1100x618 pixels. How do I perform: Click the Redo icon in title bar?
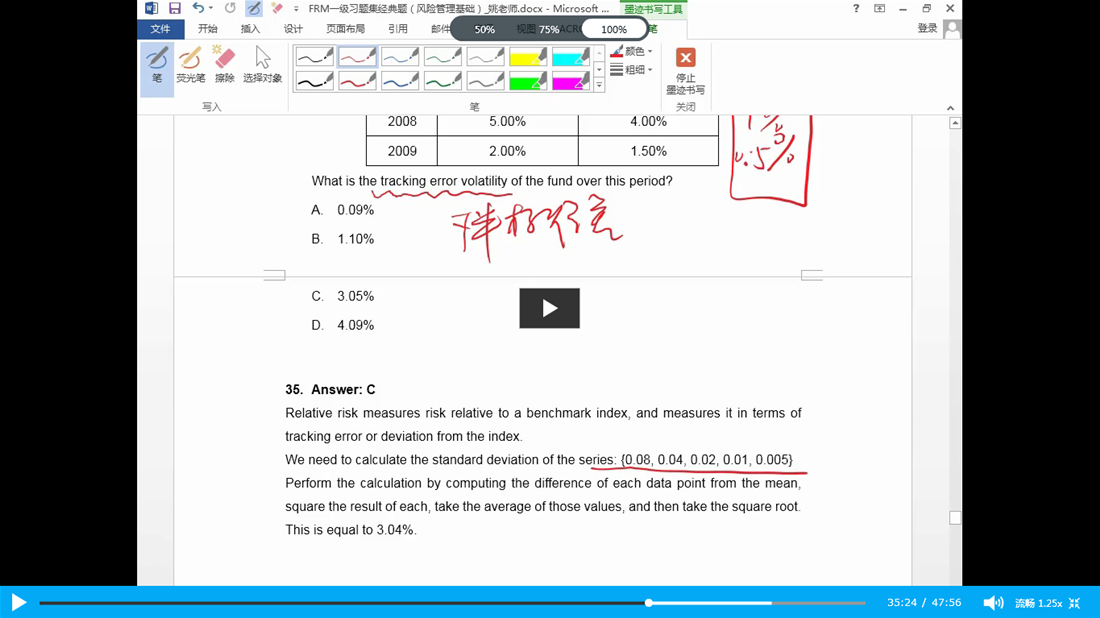pyautogui.click(x=230, y=8)
